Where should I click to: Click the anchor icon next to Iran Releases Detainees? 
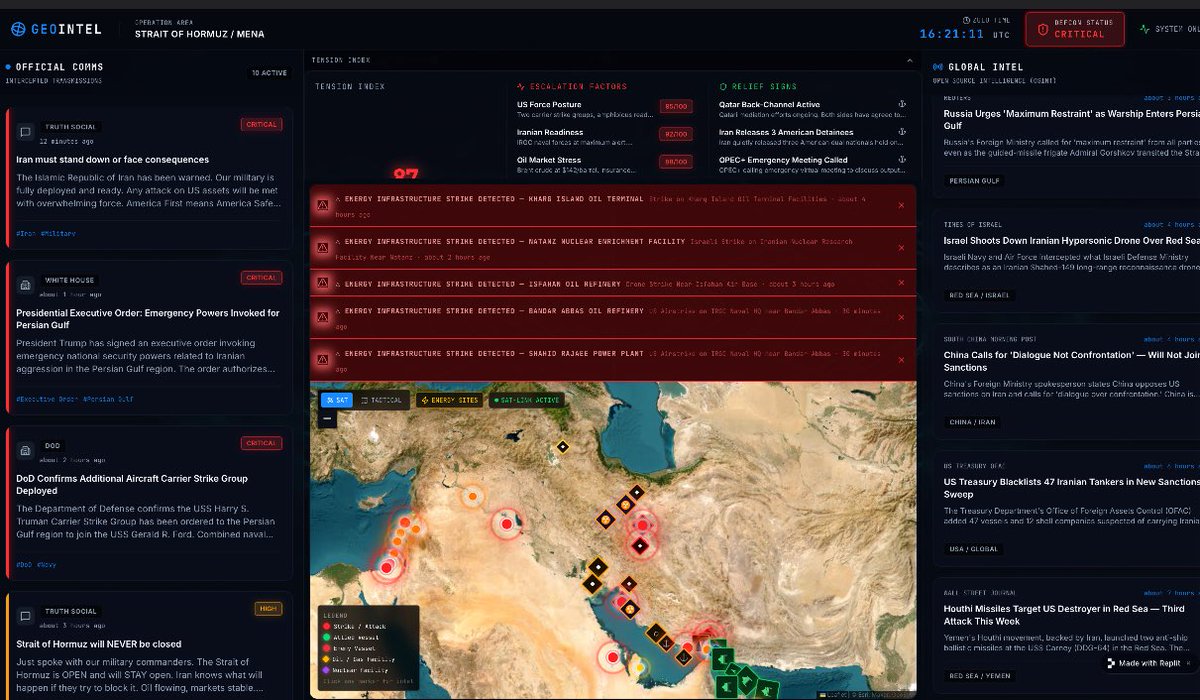[901, 132]
